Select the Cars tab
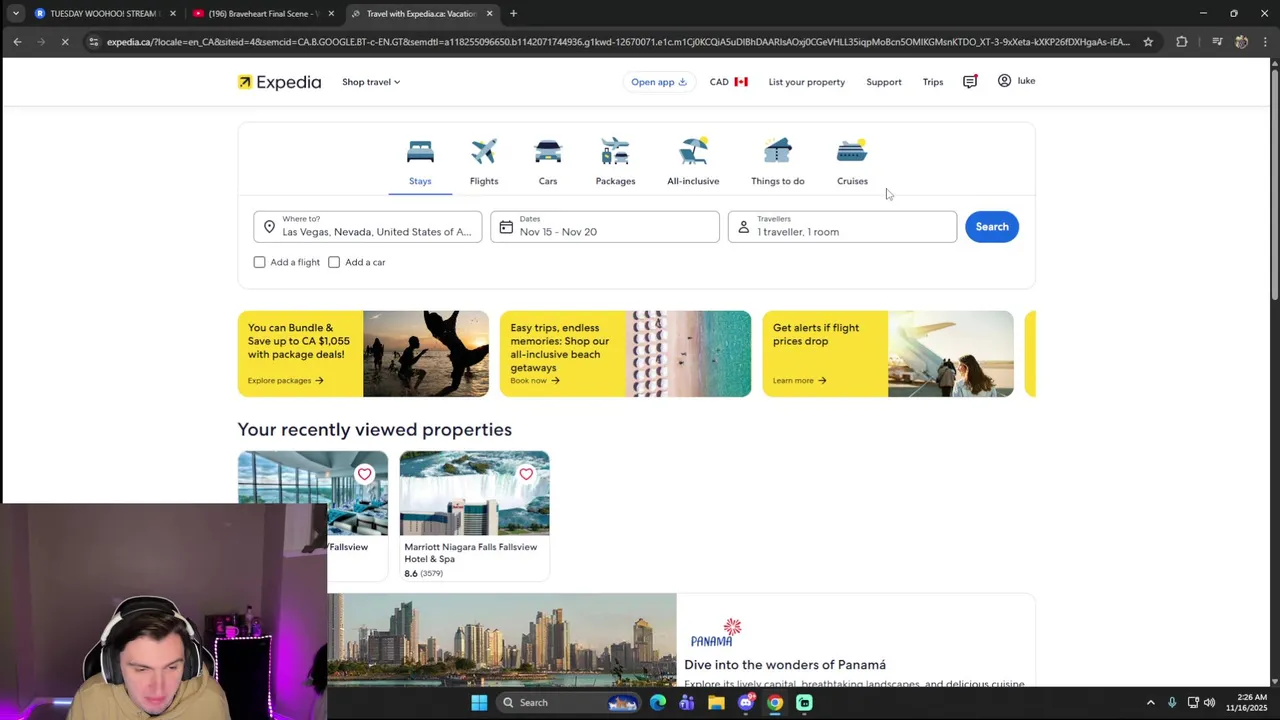This screenshot has width=1280, height=720. (x=548, y=162)
